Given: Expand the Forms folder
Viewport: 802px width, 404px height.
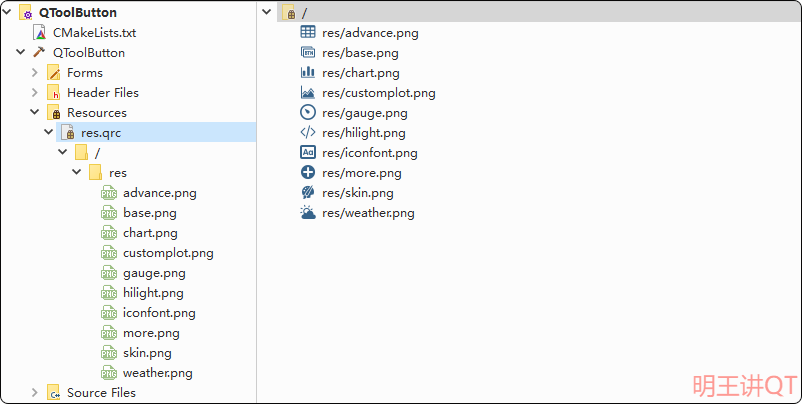Looking at the screenshot, I should (x=35, y=73).
